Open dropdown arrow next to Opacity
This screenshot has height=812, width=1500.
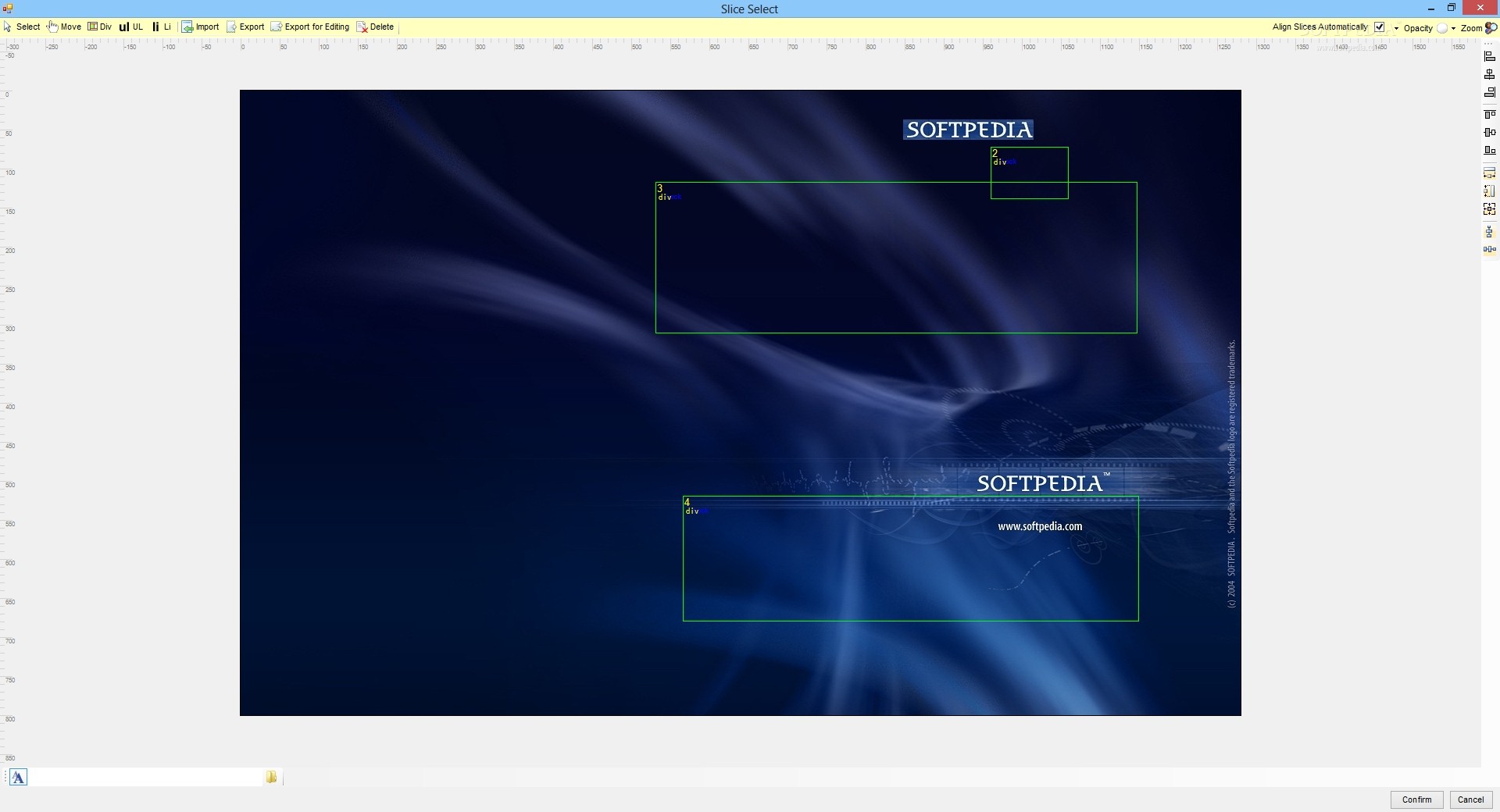point(1453,28)
